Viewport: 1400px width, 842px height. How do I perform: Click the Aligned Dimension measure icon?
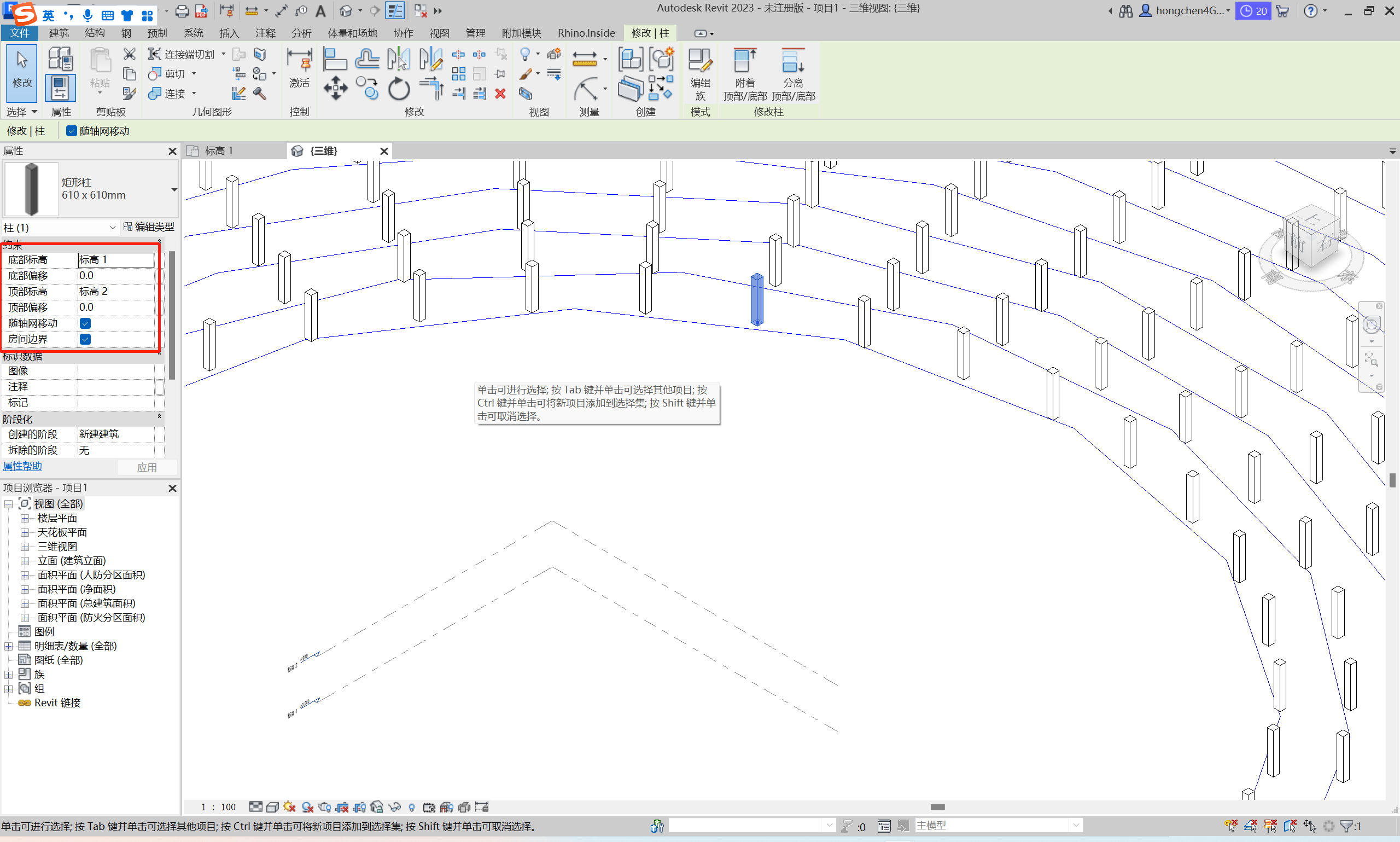[x=585, y=59]
